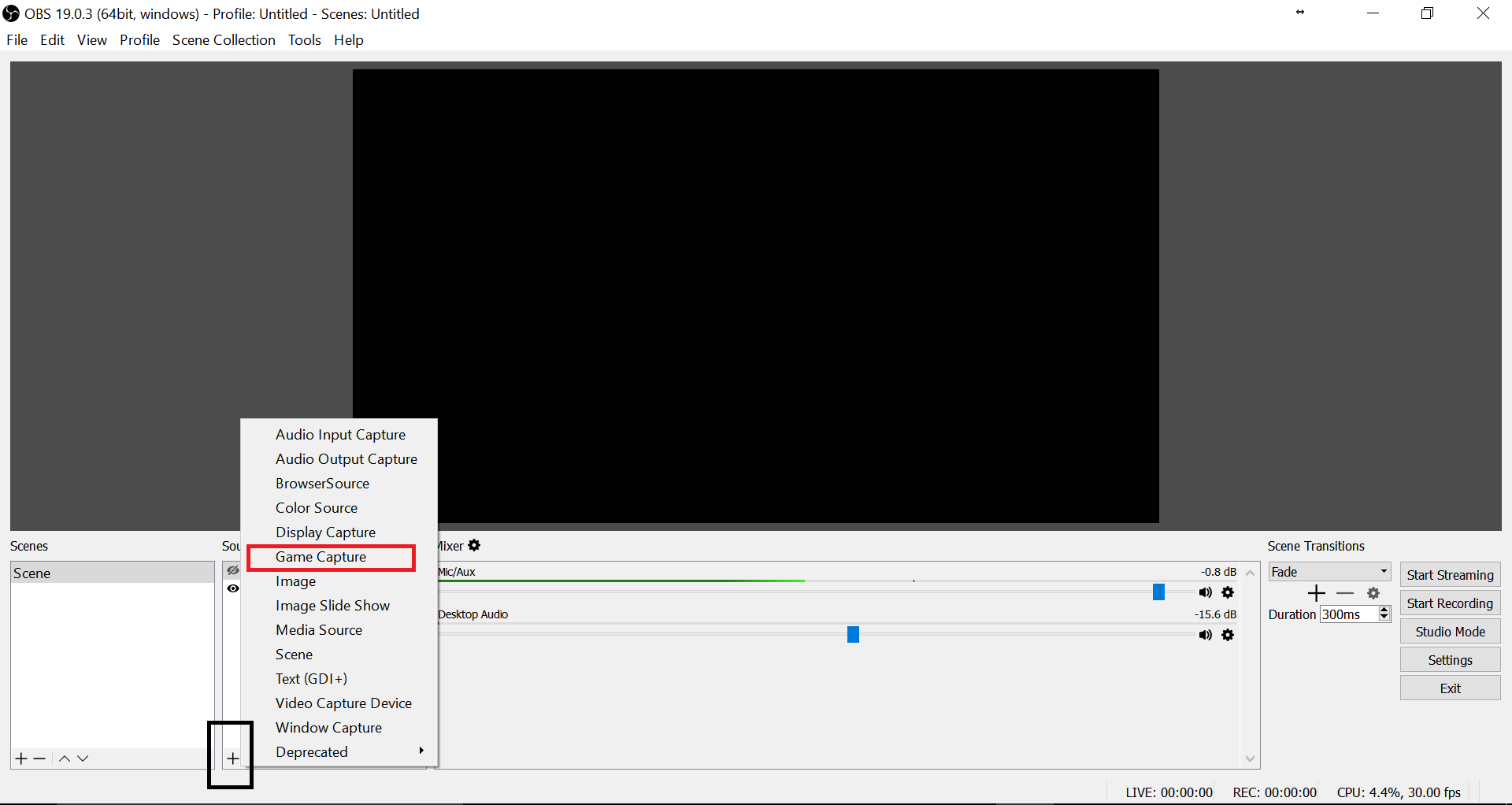Increase Duration with stepper up arrow
Viewport: 1512px width, 805px height.
1384,610
